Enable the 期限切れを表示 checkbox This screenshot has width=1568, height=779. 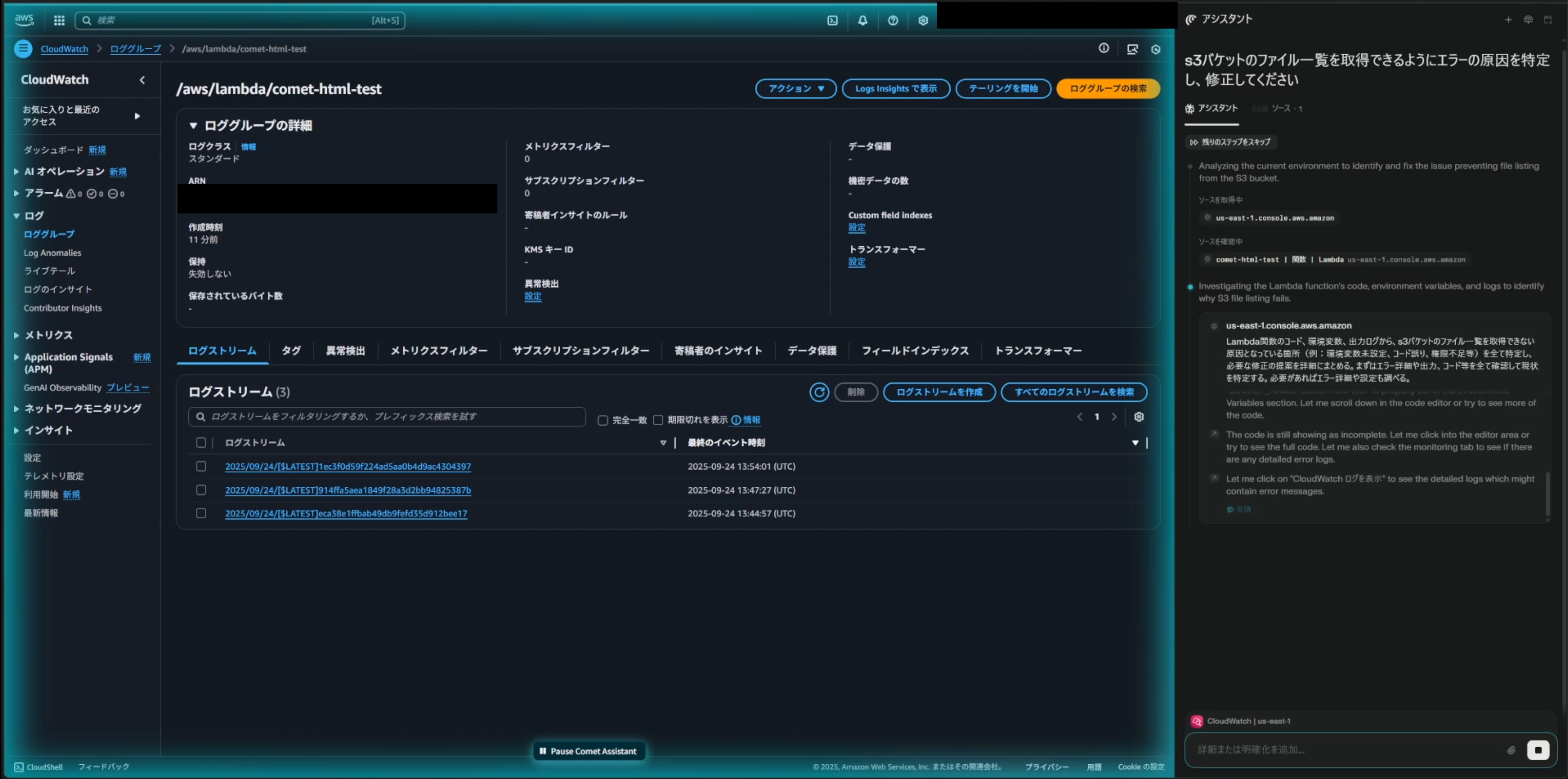click(x=658, y=420)
